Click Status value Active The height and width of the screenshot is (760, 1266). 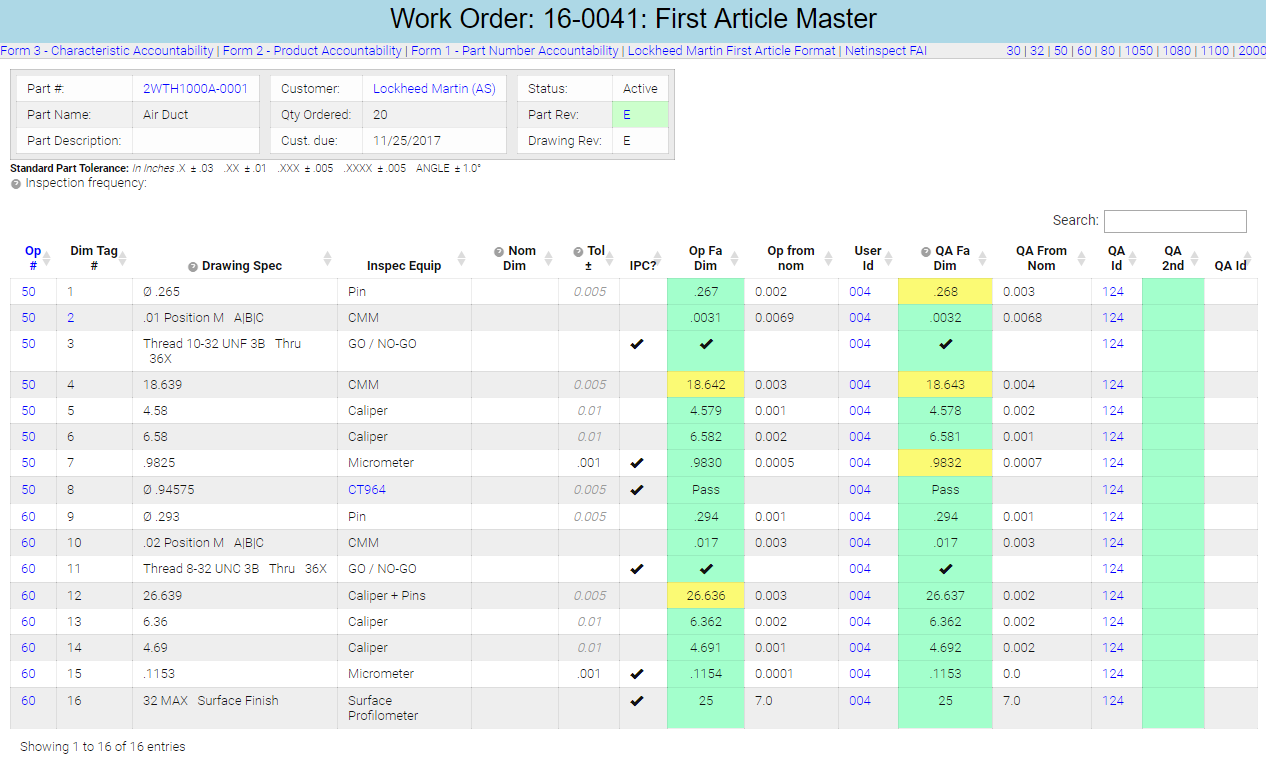click(640, 88)
